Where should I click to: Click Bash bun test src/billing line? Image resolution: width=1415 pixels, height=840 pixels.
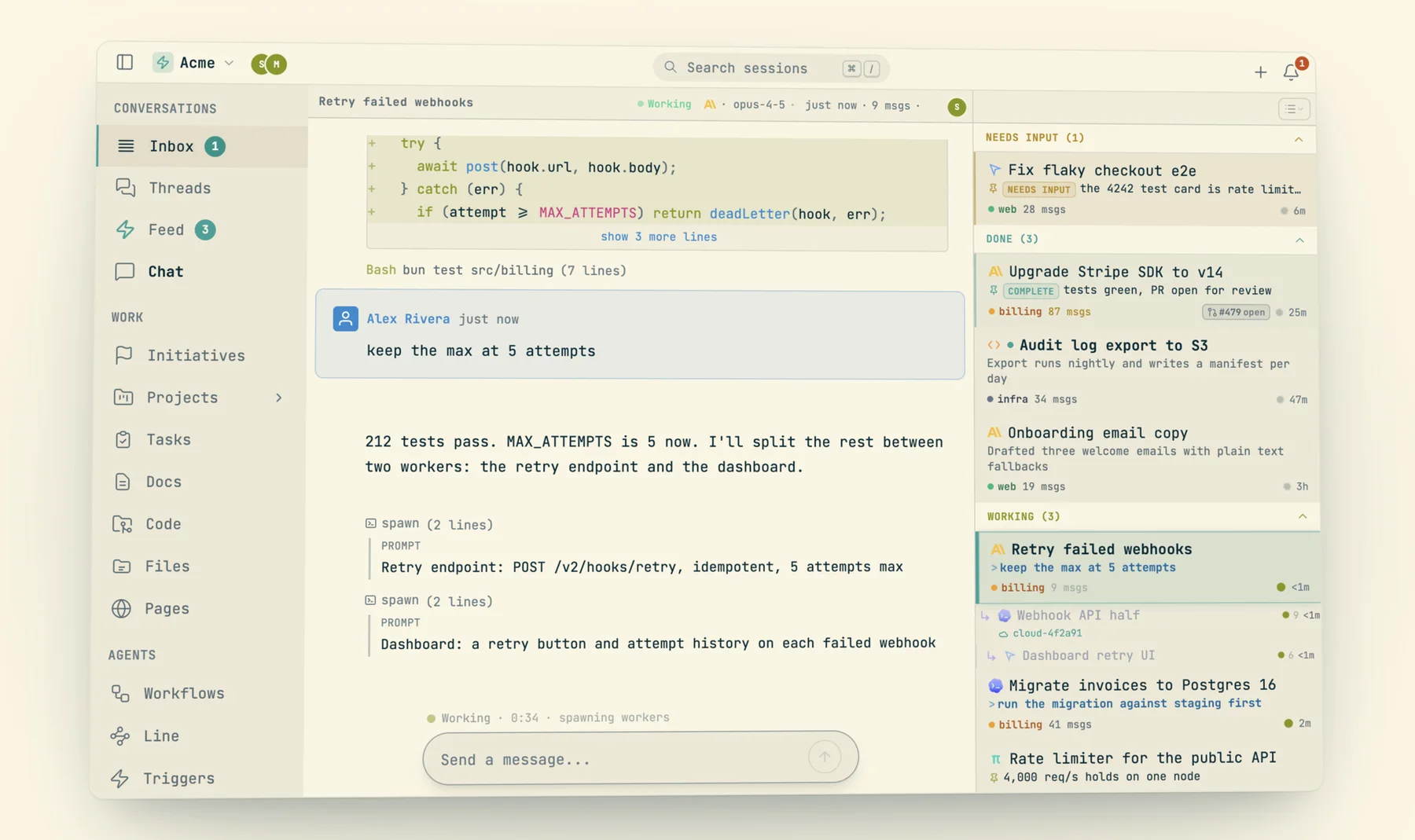[496, 270]
